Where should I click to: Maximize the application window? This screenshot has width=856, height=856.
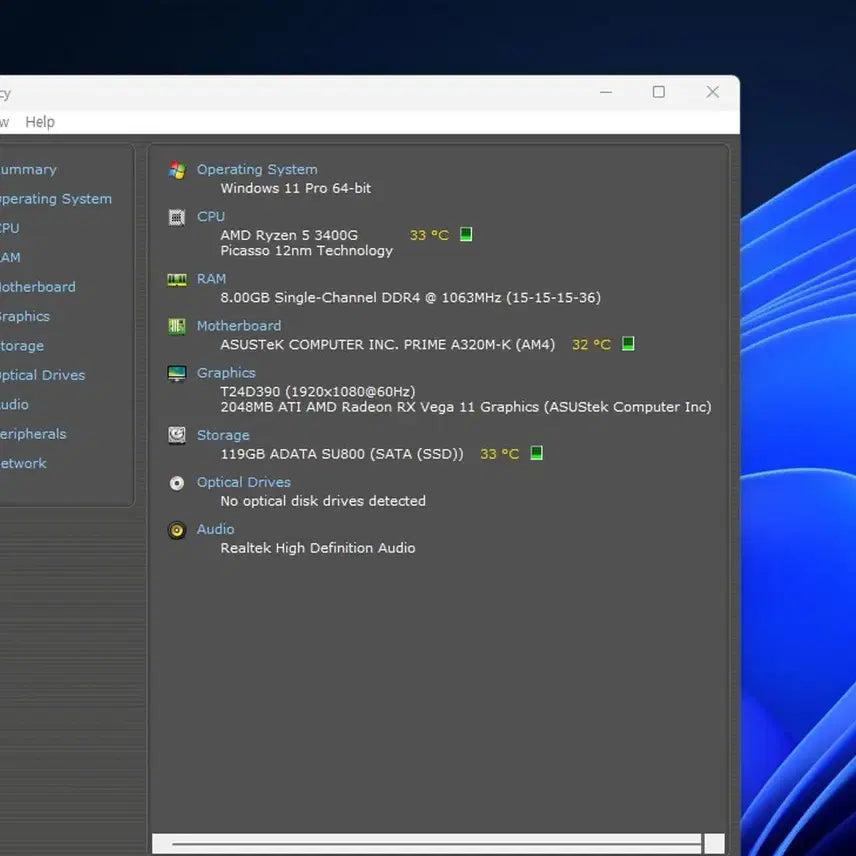click(x=658, y=92)
